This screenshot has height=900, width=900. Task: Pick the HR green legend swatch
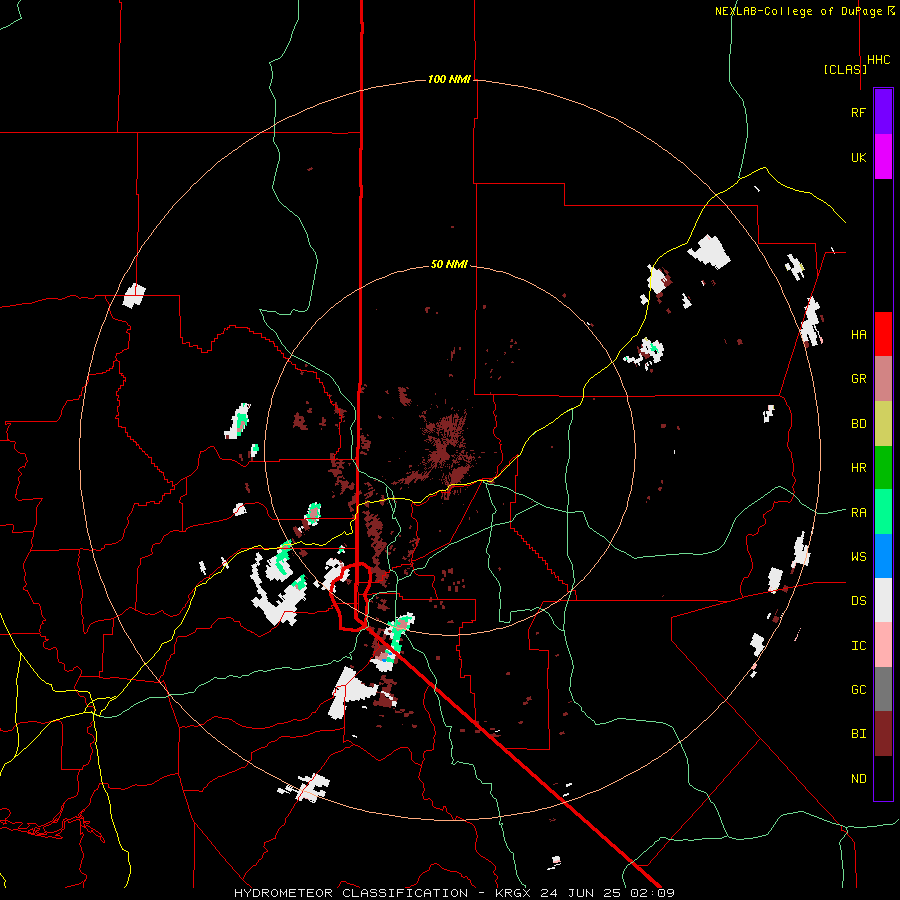pos(883,467)
